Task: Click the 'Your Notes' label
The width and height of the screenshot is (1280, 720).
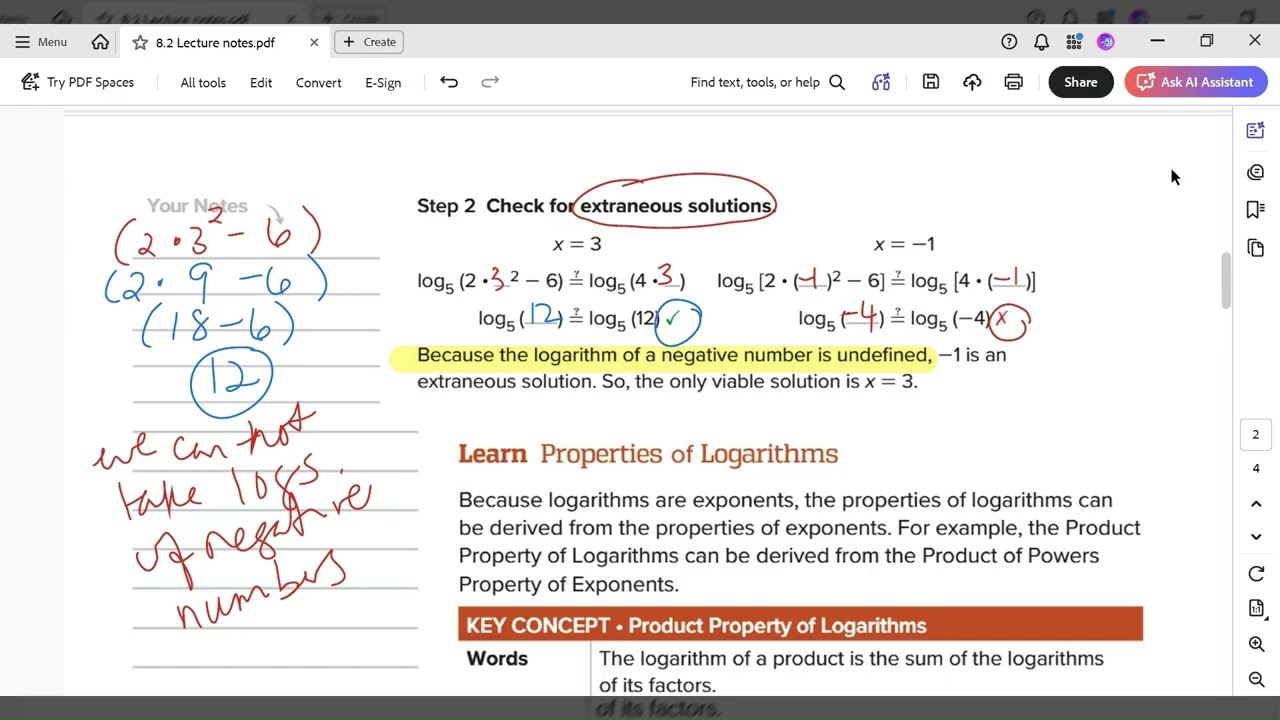Action: 197,206
